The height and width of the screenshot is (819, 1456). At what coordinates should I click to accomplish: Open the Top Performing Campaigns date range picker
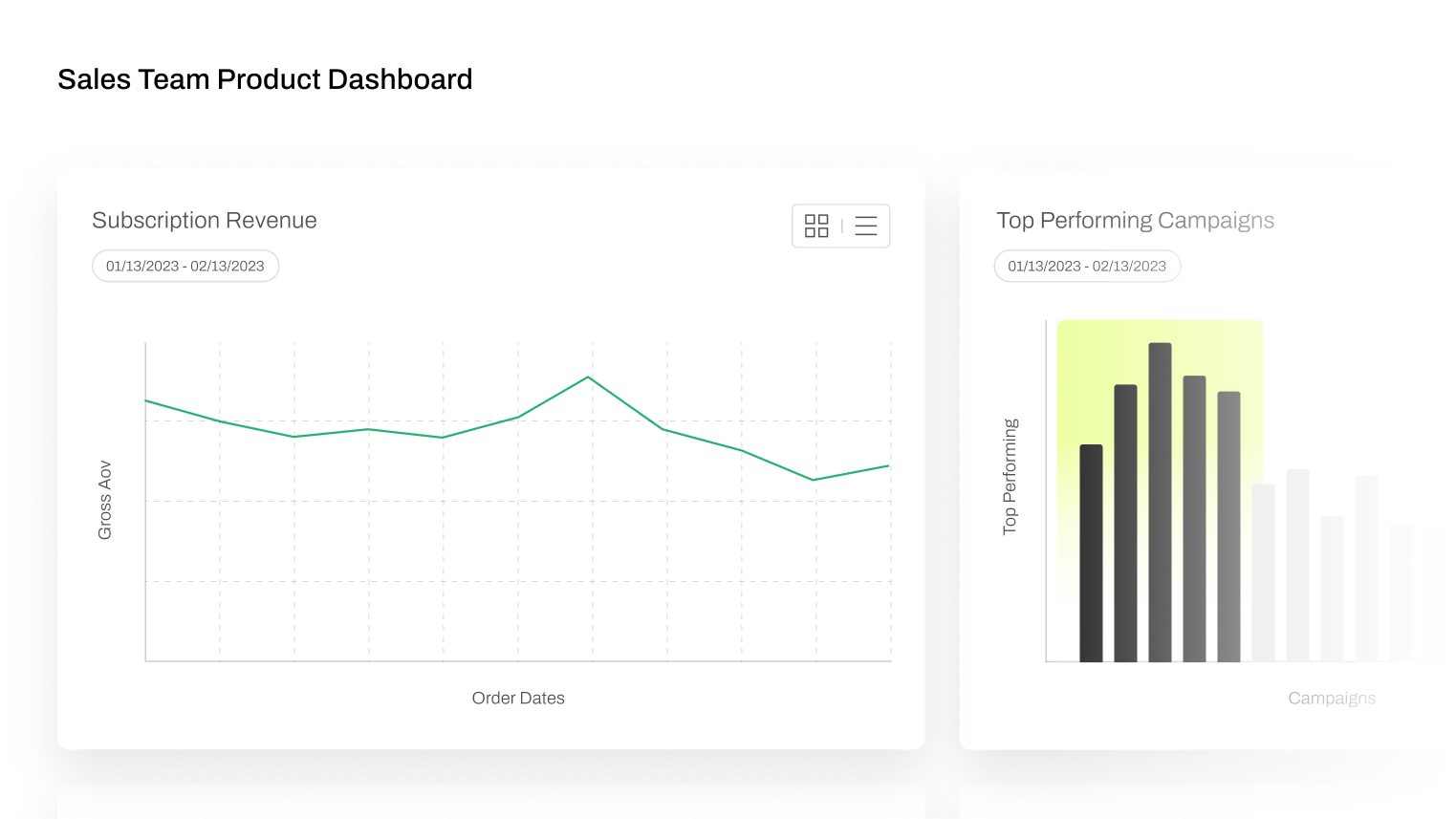1086,266
